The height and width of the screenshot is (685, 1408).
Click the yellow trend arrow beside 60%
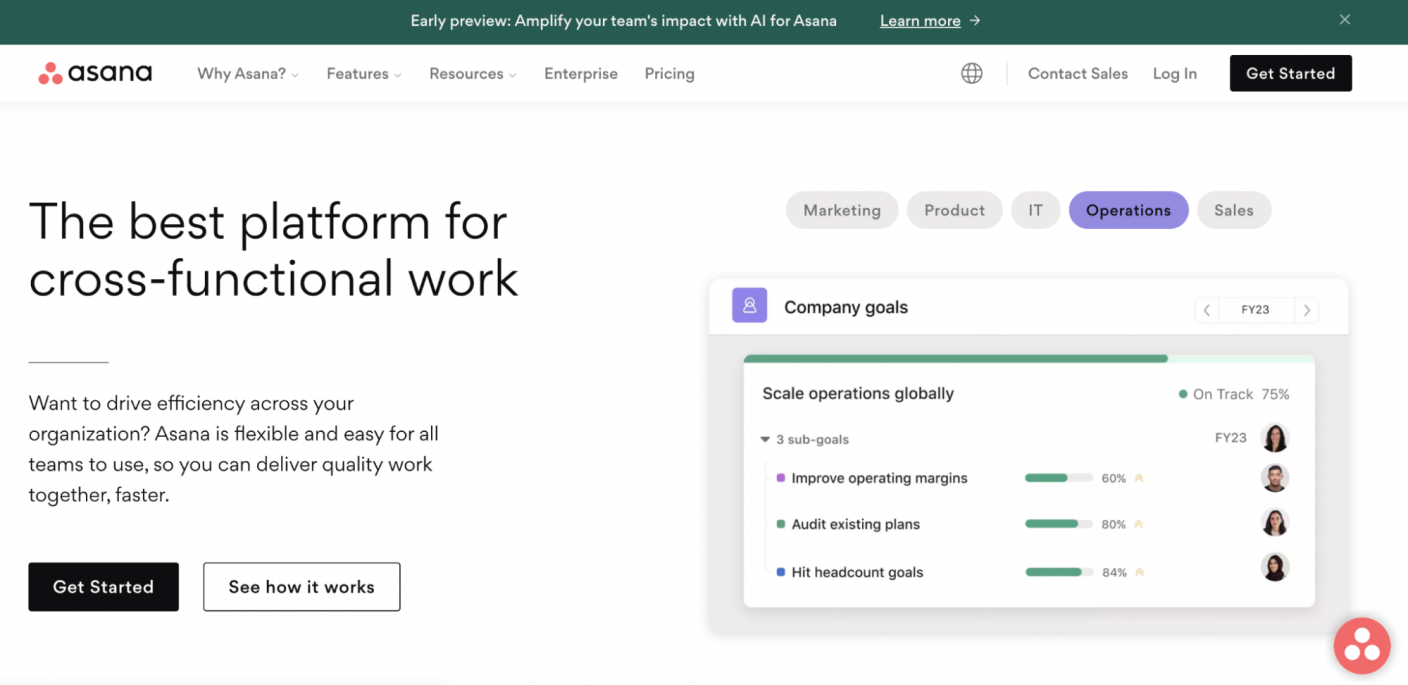click(1139, 478)
